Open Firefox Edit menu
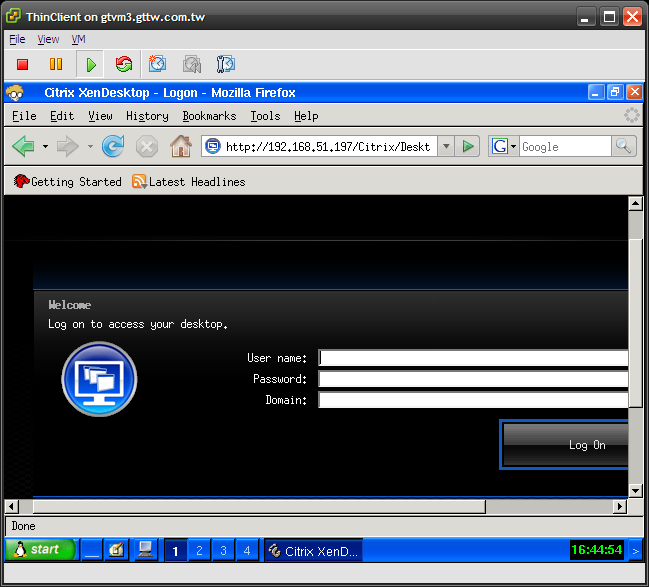 (62, 116)
